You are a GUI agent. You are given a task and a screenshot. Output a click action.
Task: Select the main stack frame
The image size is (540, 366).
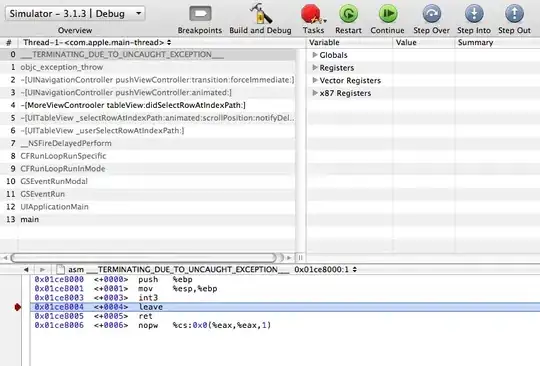[x=147, y=219]
